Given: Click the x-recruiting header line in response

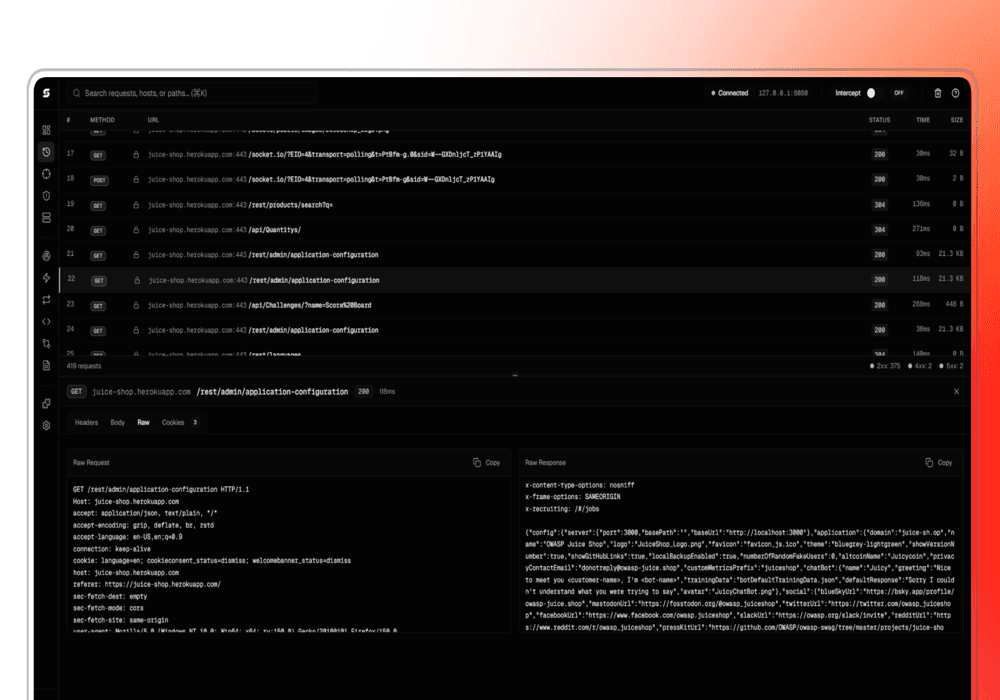Looking at the screenshot, I should (562, 509).
